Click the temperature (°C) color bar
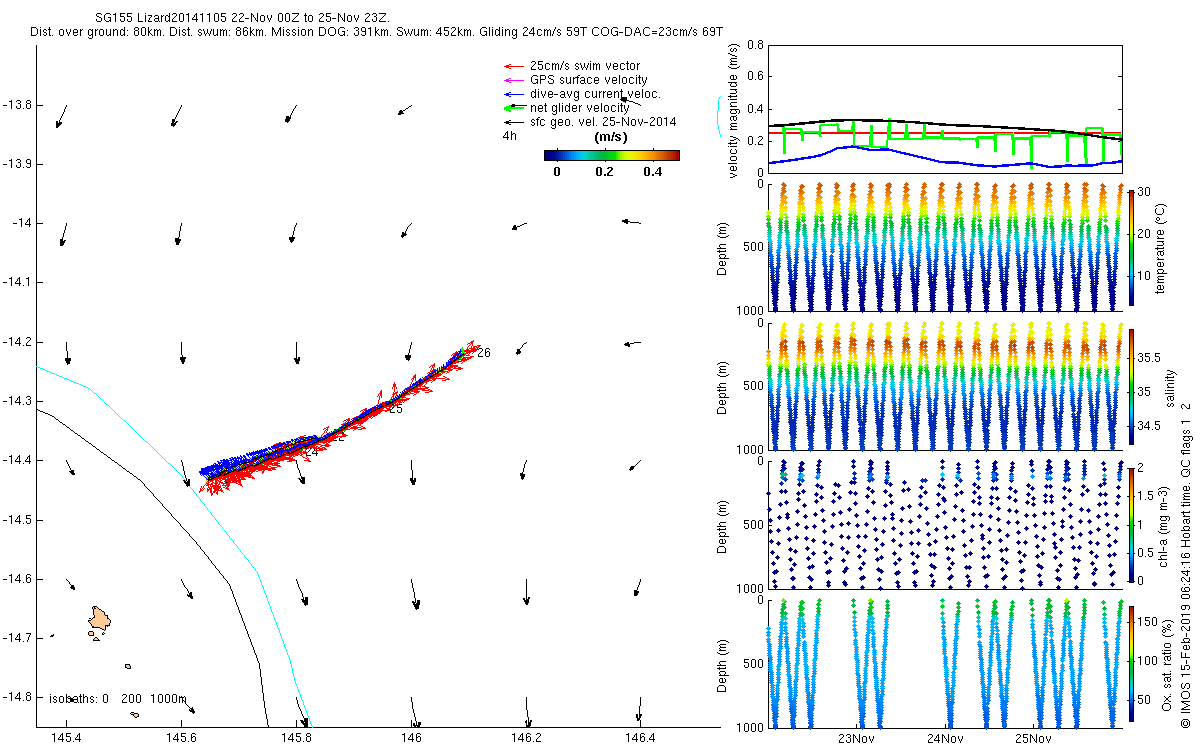1200x750 pixels. [1131, 246]
